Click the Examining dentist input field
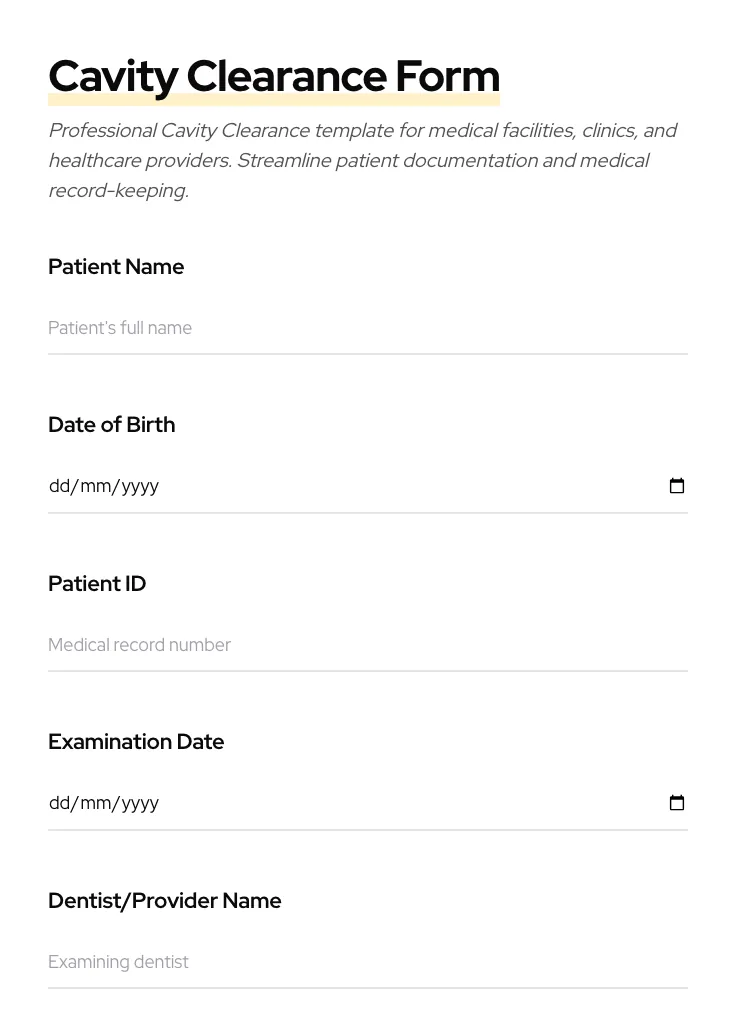This screenshot has width=736, height=1024. click(x=367, y=962)
